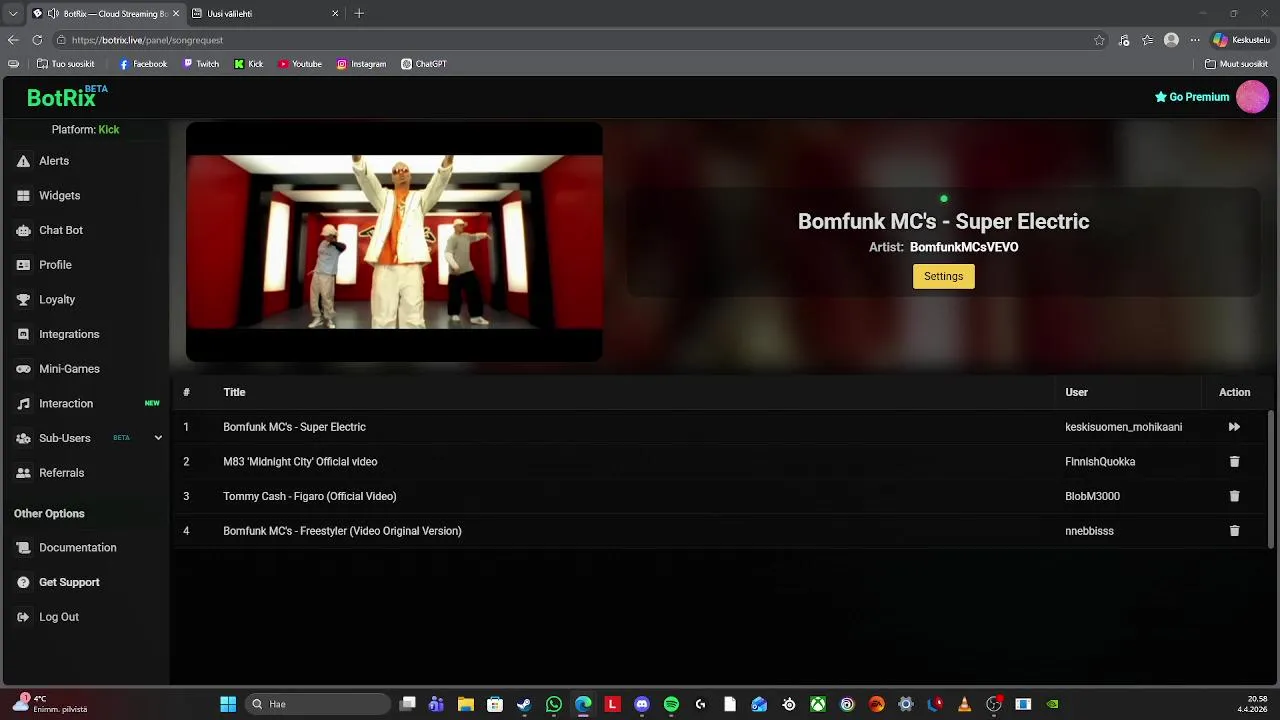Image resolution: width=1280 pixels, height=720 pixels.
Task: Open Integrations in the sidebar
Action: click(69, 334)
